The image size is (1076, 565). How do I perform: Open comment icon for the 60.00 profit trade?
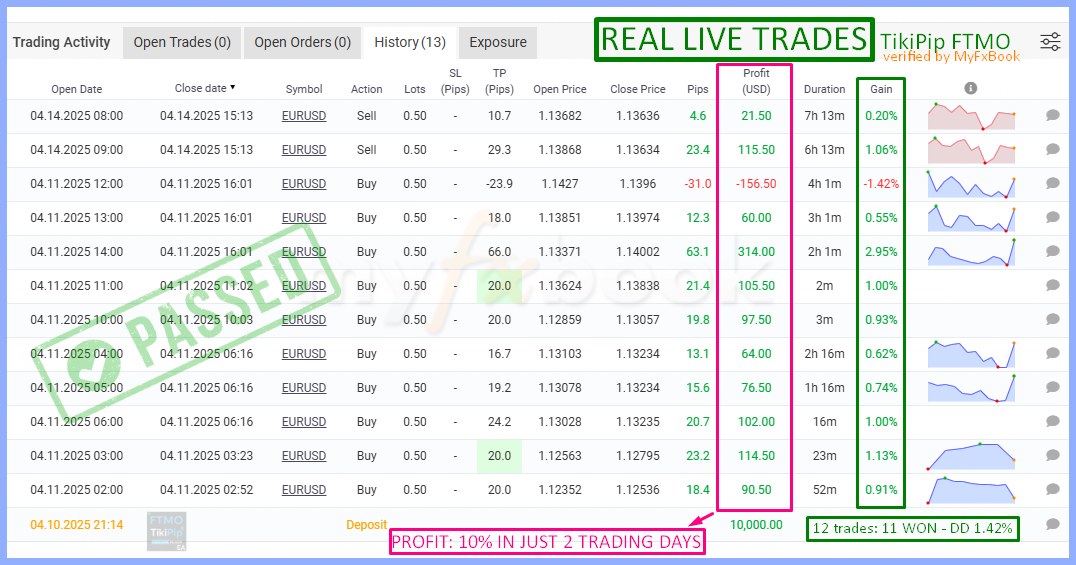tap(1053, 218)
